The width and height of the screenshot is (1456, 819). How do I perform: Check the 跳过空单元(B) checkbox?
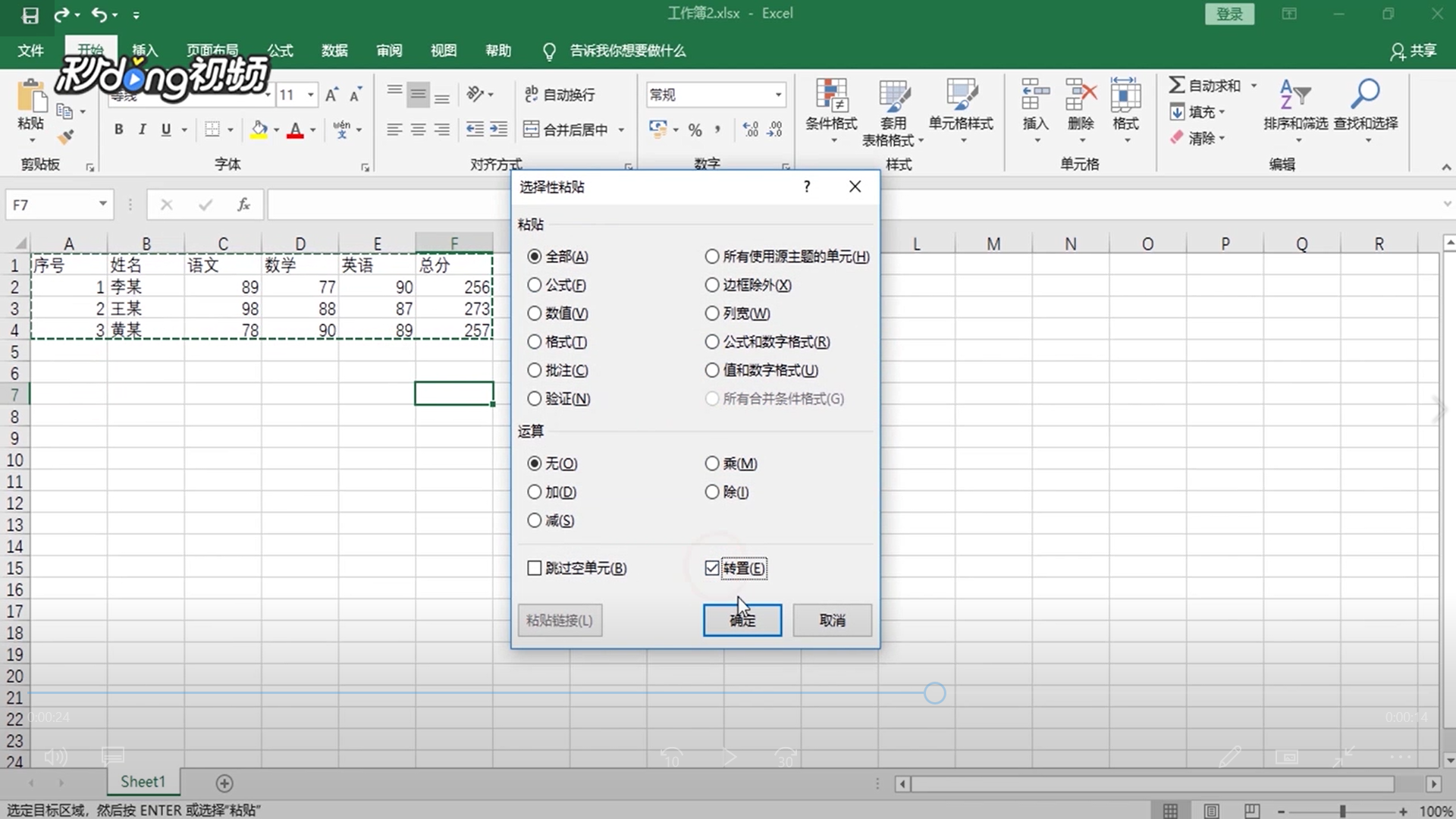(535, 568)
